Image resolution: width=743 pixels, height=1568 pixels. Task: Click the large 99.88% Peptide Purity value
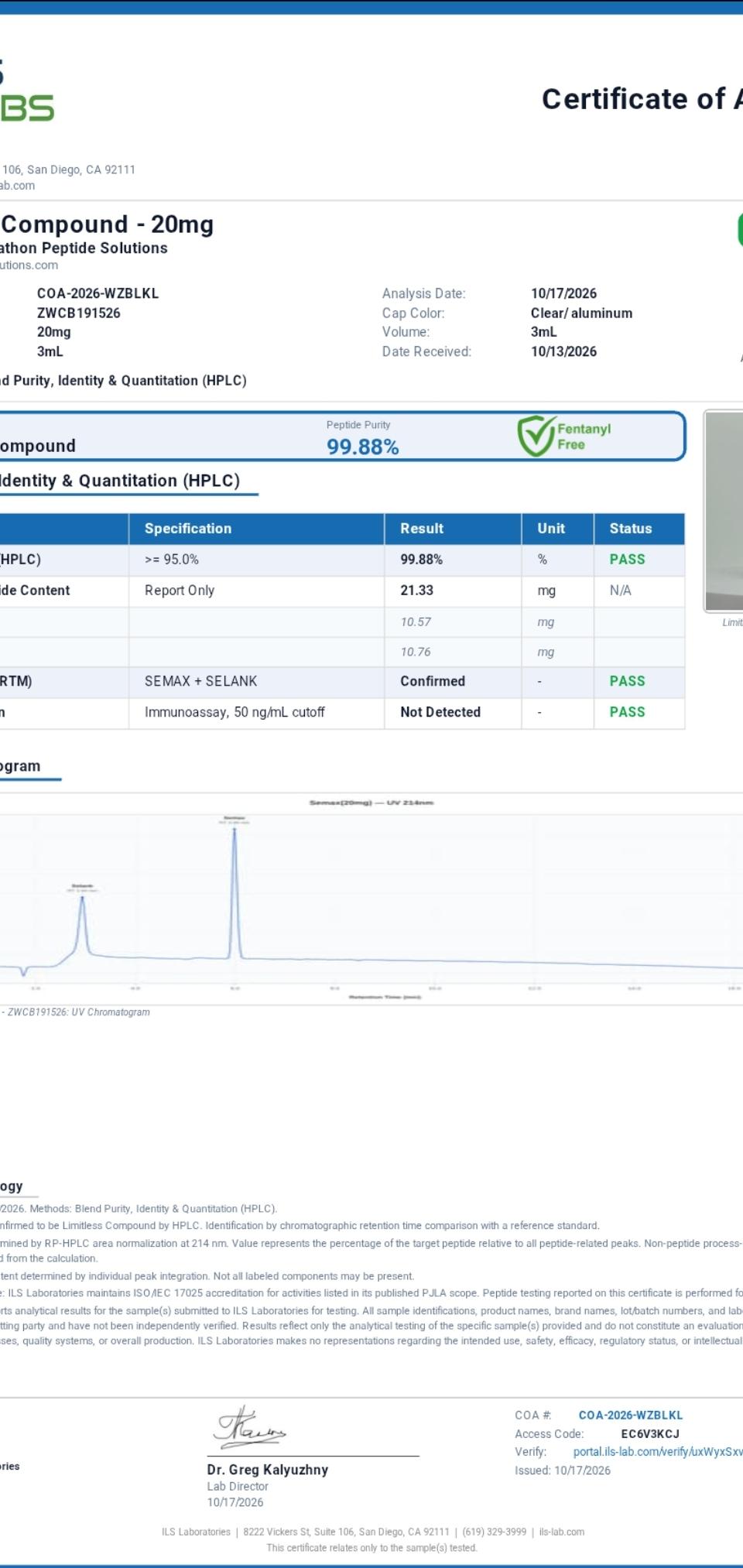click(x=363, y=447)
